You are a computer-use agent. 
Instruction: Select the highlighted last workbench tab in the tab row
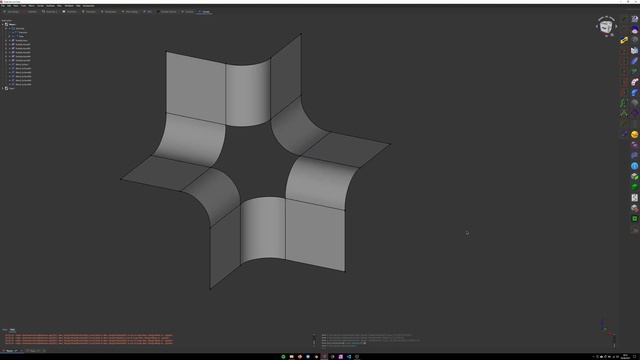[204, 12]
